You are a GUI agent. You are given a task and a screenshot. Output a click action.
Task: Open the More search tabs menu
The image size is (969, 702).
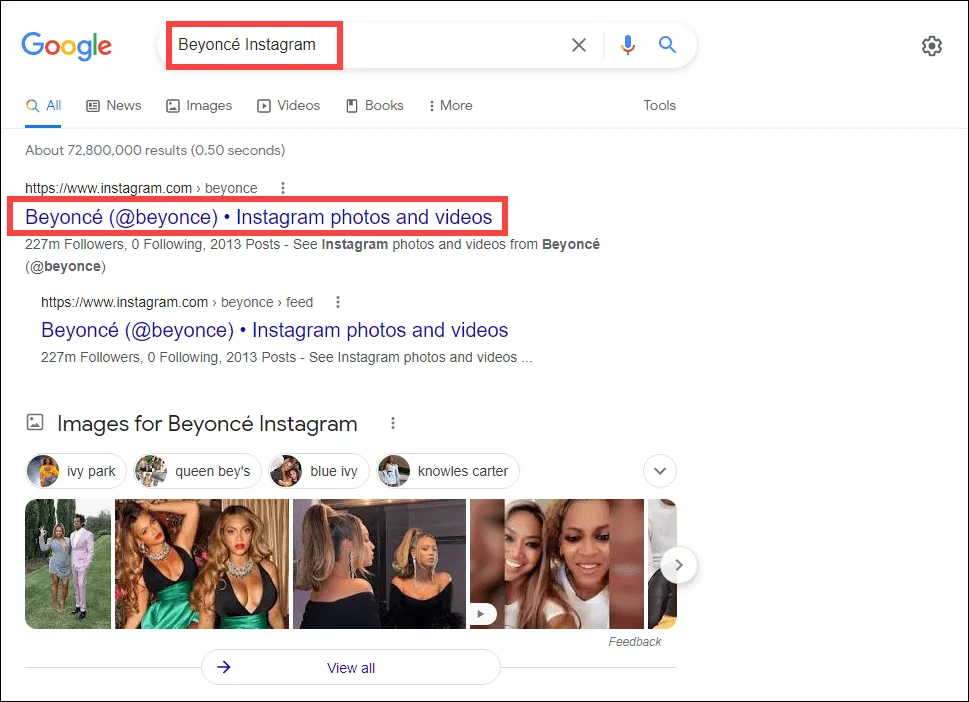point(451,106)
